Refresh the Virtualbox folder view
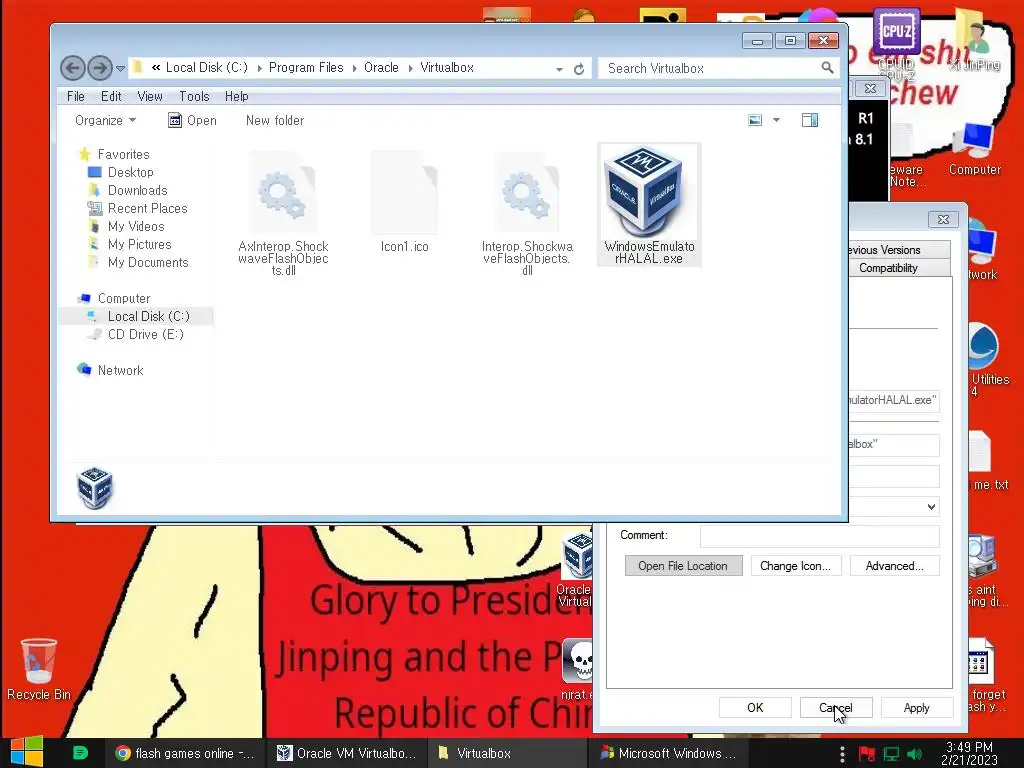 tap(579, 69)
